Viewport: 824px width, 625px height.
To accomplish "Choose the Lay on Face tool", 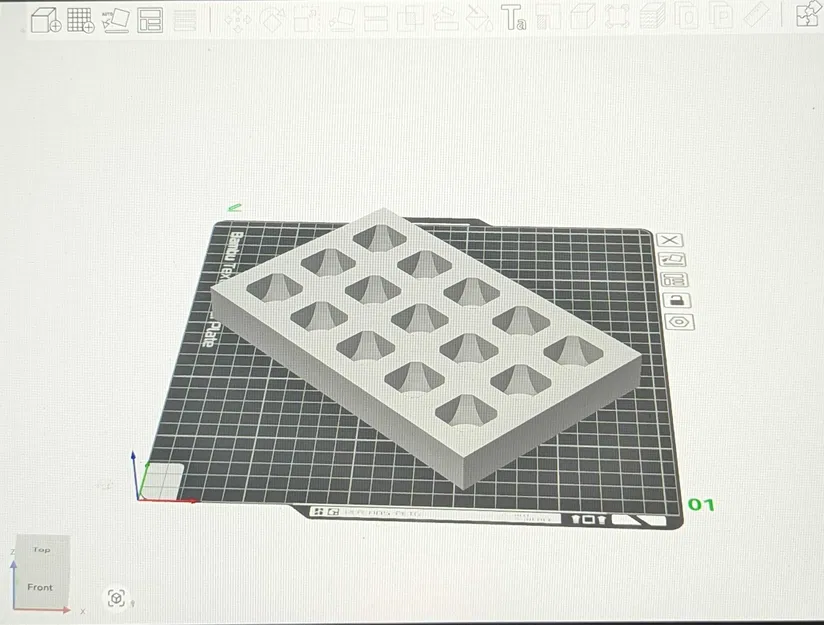I will (342, 19).
